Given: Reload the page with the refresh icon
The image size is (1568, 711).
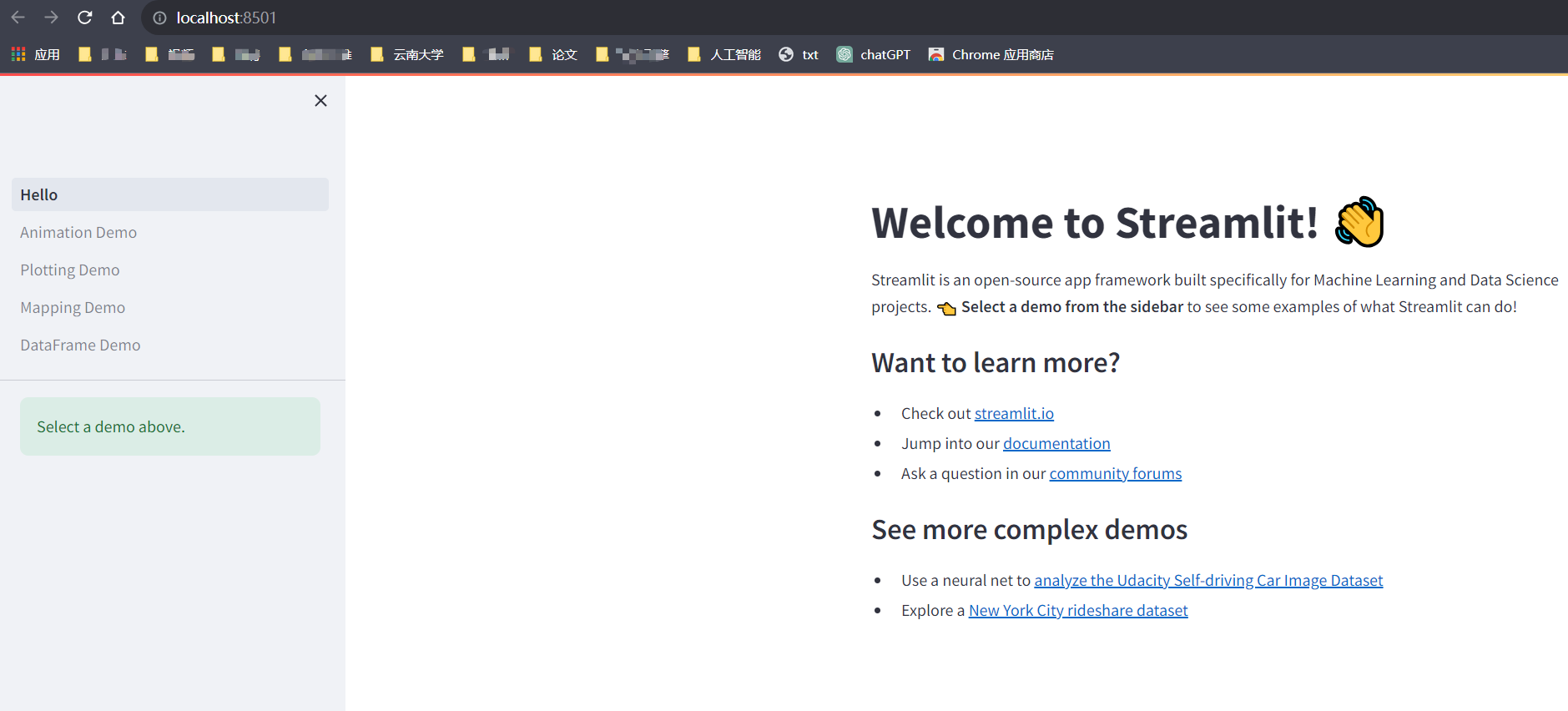Looking at the screenshot, I should 84,18.
